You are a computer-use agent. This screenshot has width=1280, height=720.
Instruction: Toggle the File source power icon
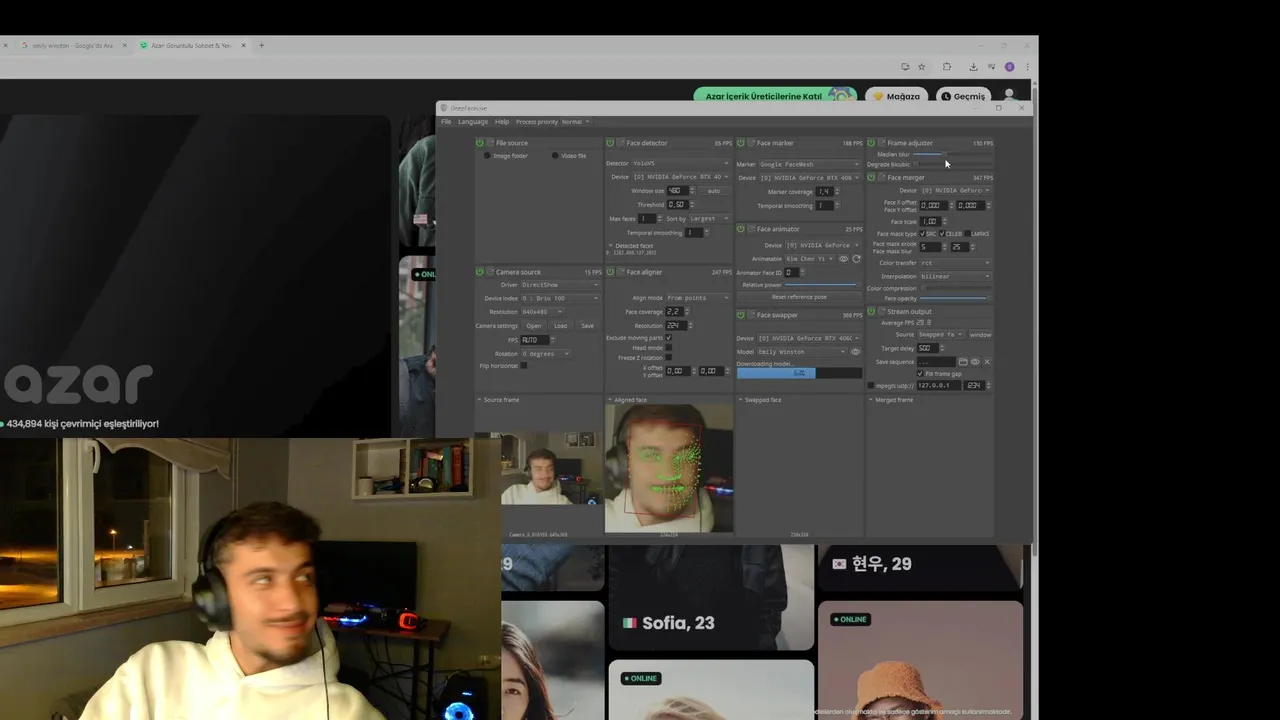[480, 143]
